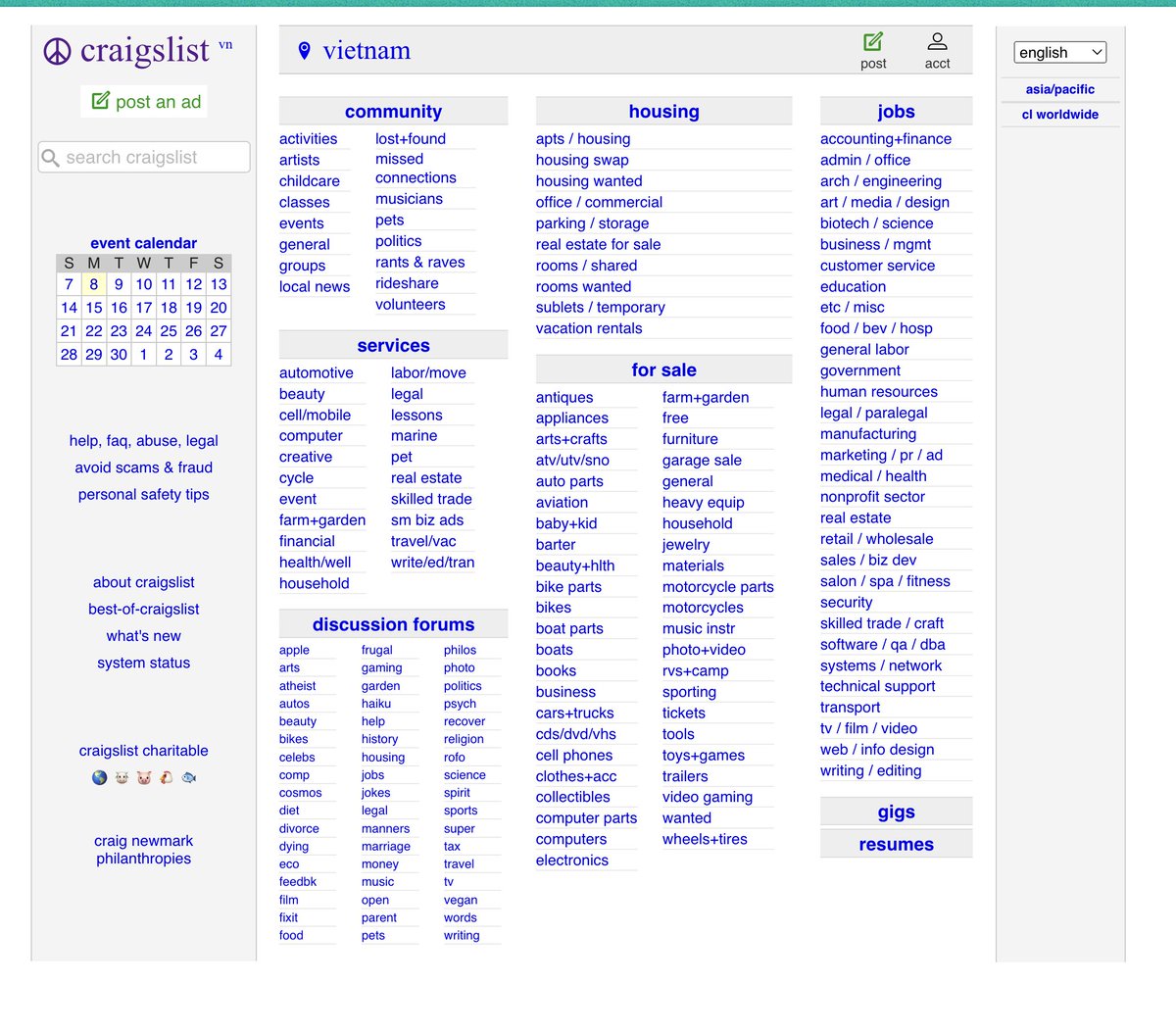The width and height of the screenshot is (1176, 1033).
Task: Select day 8 in event calendar
Action: [94, 284]
